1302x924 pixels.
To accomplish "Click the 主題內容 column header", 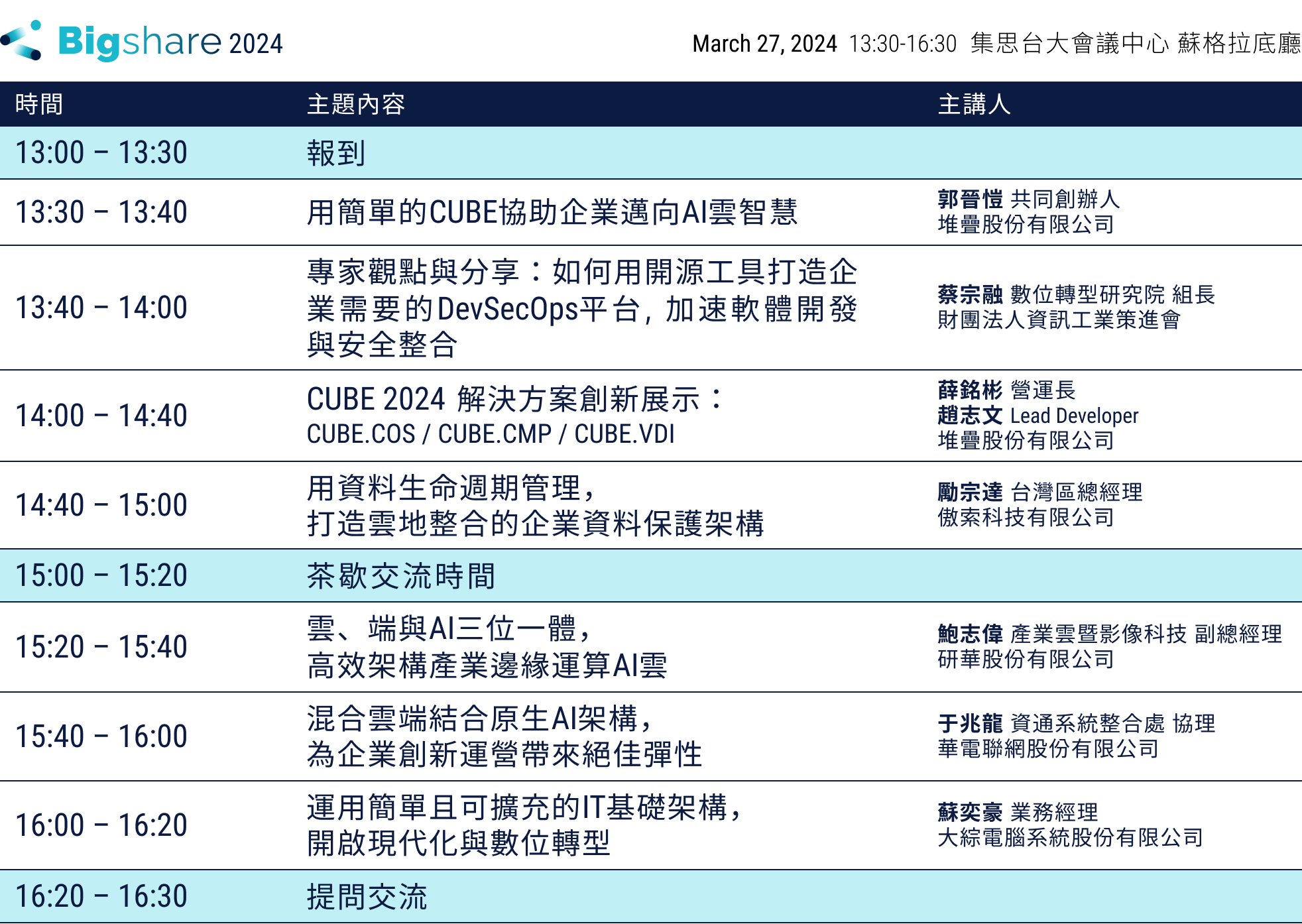I will click(x=356, y=104).
